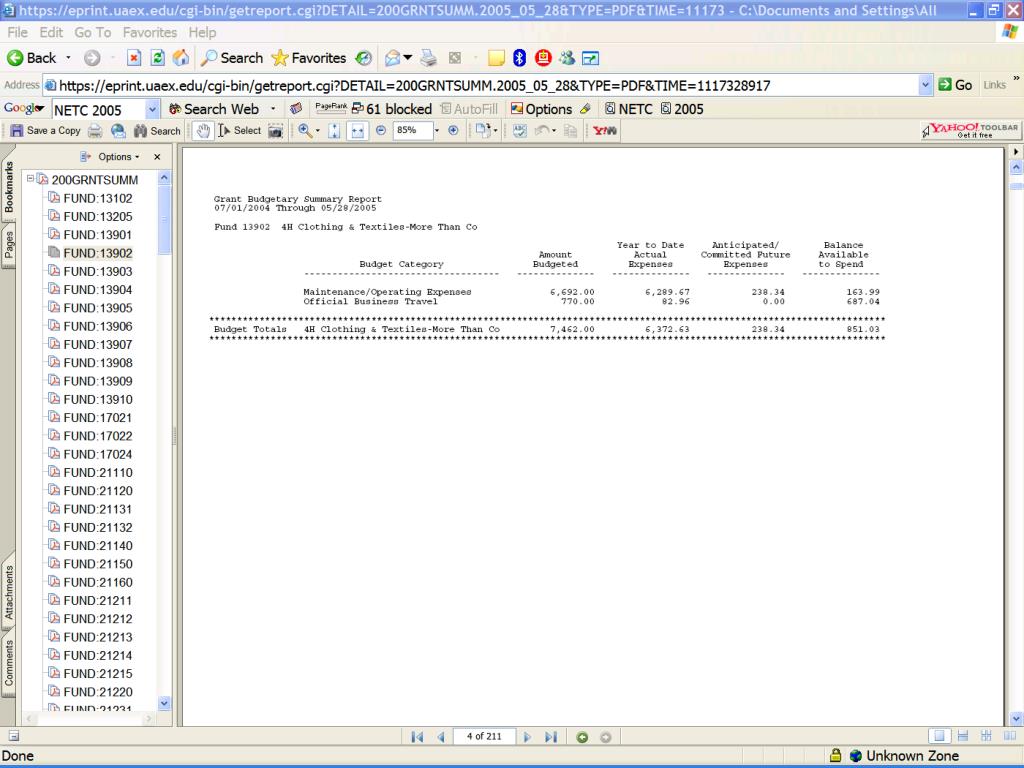
Task: Click the Fit Page icon
Action: coord(334,131)
